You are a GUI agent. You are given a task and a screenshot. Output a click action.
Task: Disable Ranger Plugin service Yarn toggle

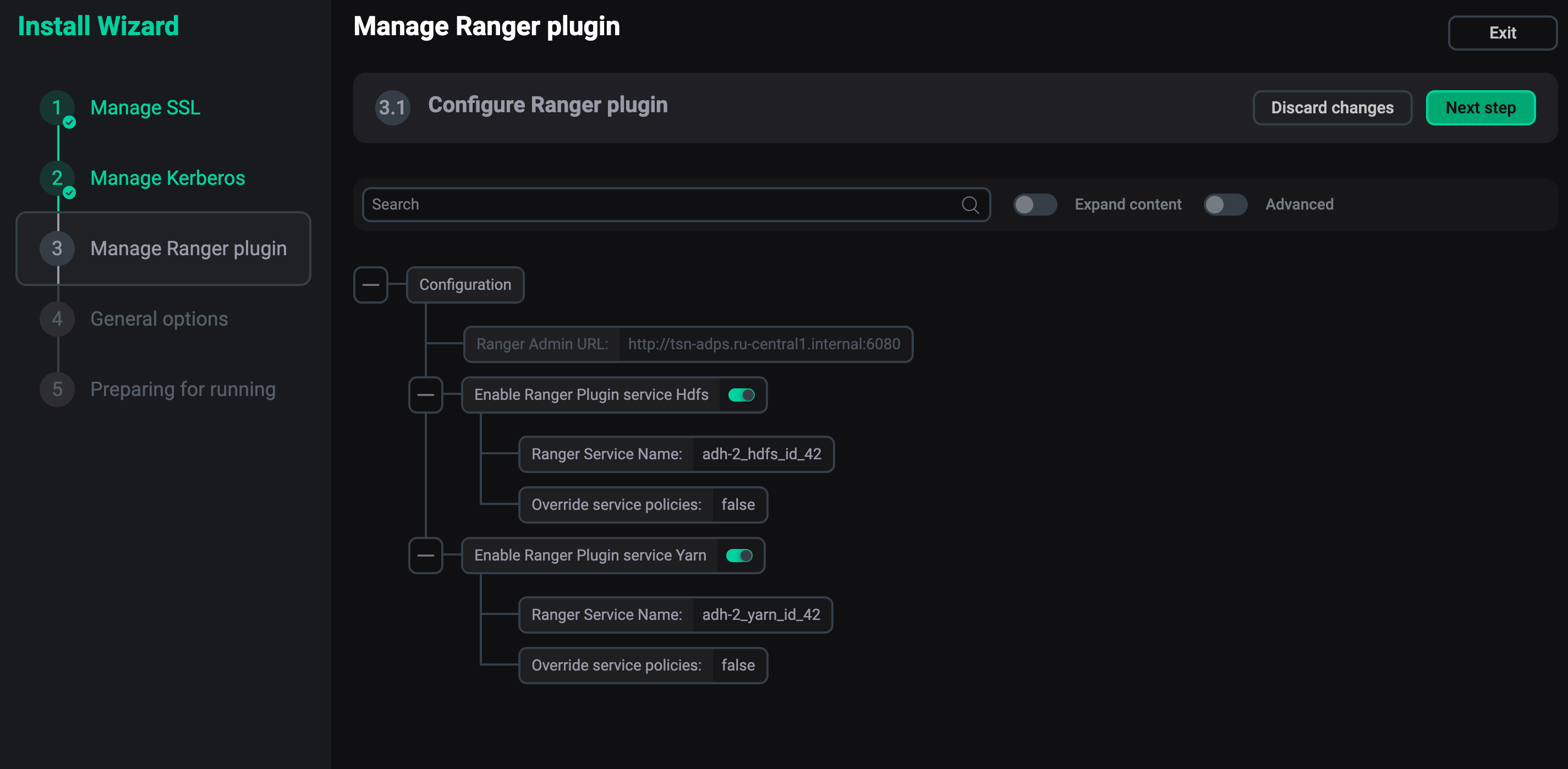coord(739,556)
